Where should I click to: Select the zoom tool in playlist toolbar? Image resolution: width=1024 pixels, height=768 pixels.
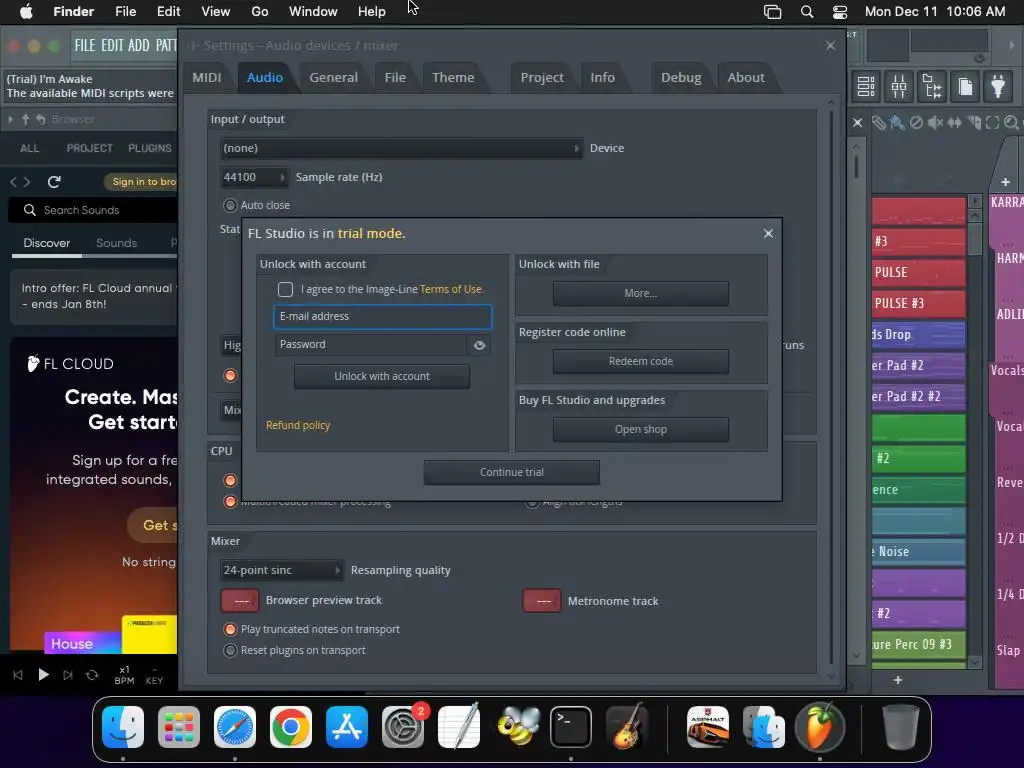coord(1012,122)
